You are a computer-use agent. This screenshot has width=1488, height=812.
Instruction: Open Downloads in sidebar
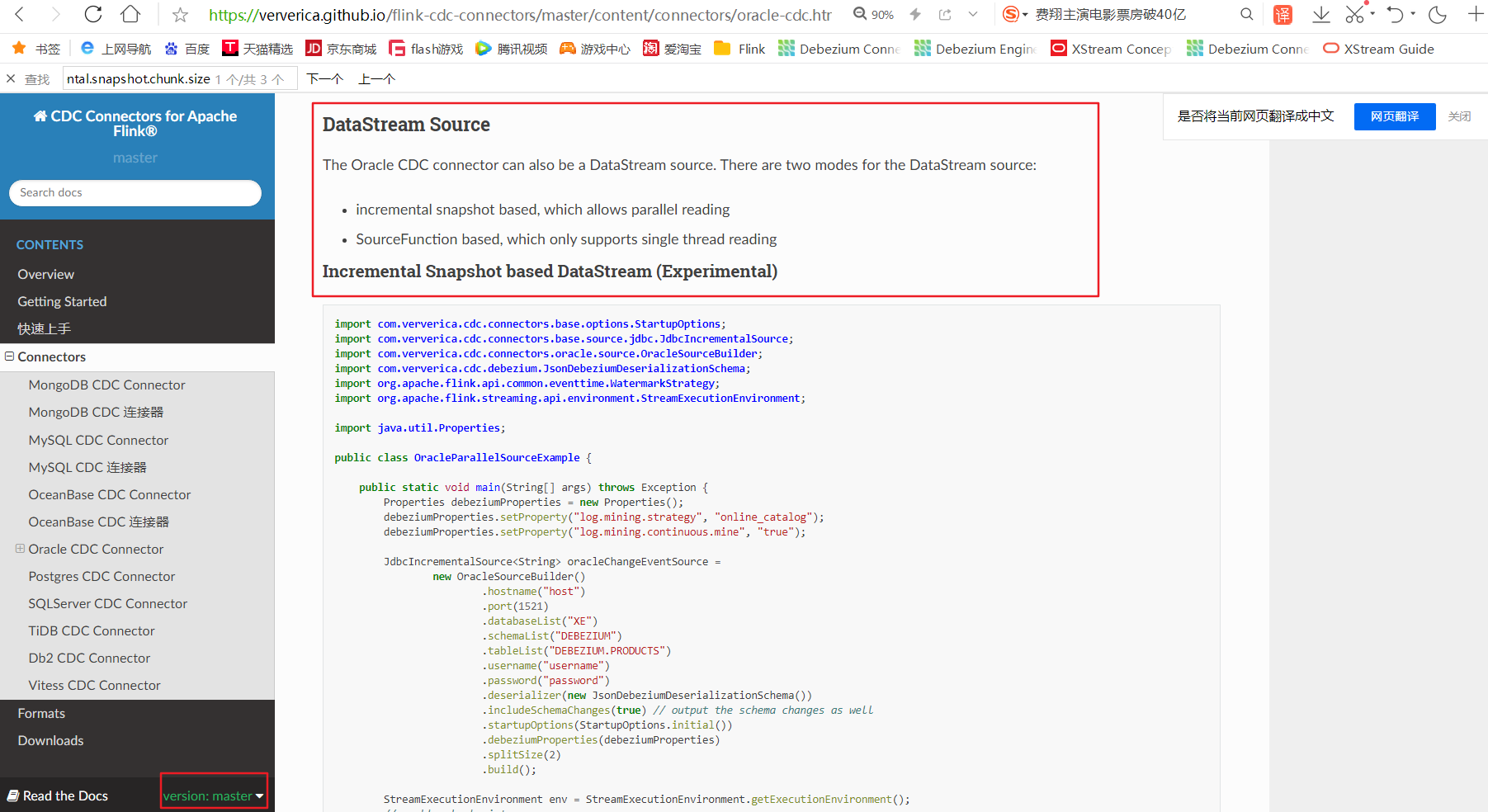51,740
